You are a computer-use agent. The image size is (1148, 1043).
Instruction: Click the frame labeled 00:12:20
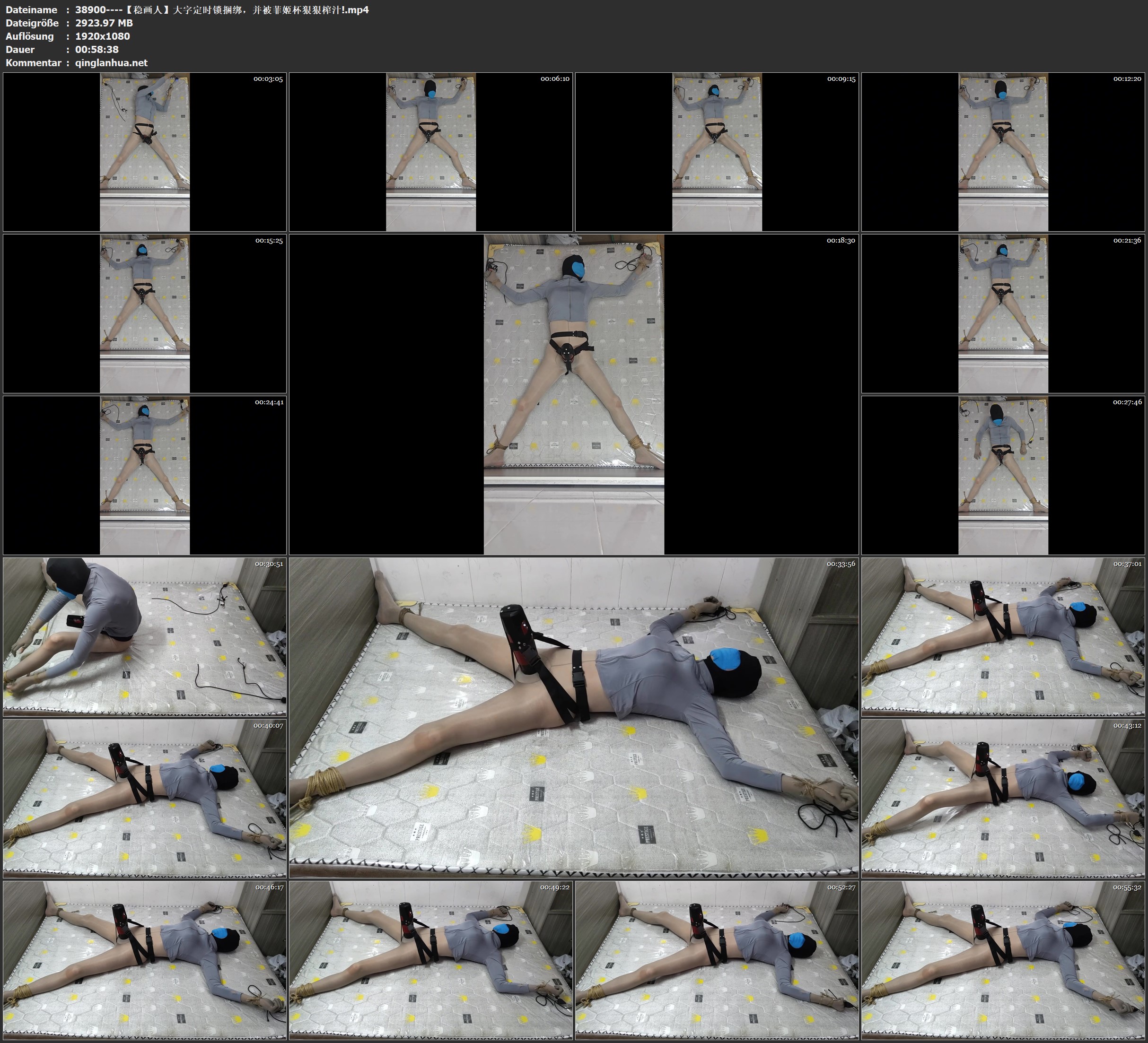[x=1003, y=151]
